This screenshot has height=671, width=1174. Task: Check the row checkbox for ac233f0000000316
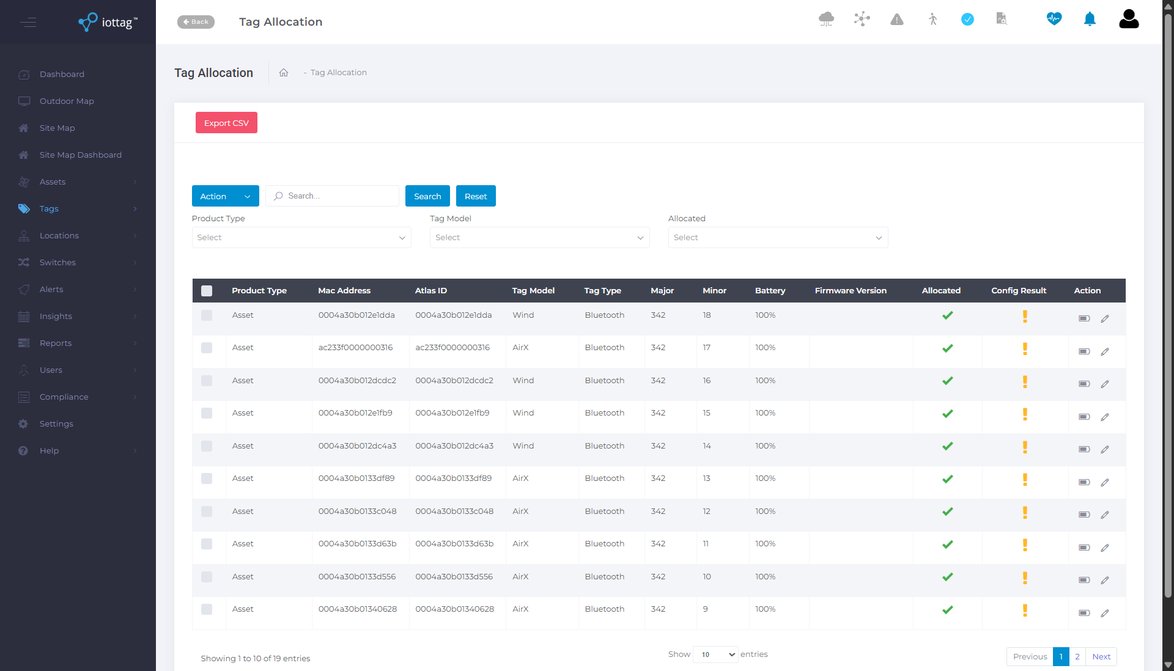tap(207, 347)
